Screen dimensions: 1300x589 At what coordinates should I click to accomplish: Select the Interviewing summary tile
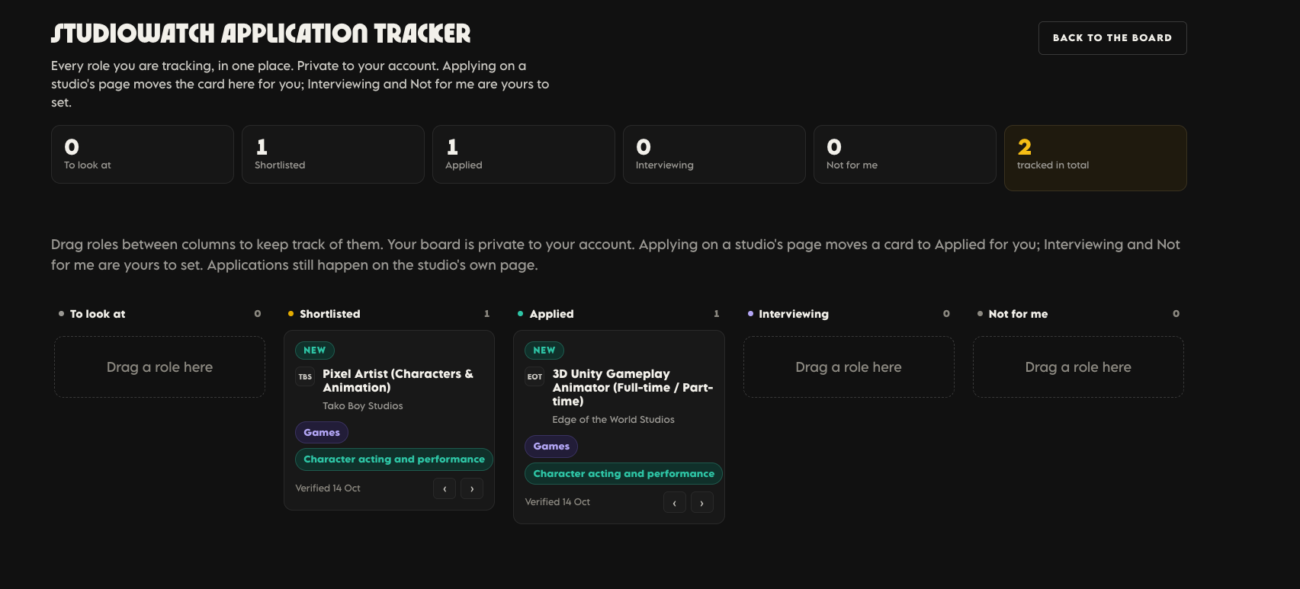pyautogui.click(x=714, y=154)
